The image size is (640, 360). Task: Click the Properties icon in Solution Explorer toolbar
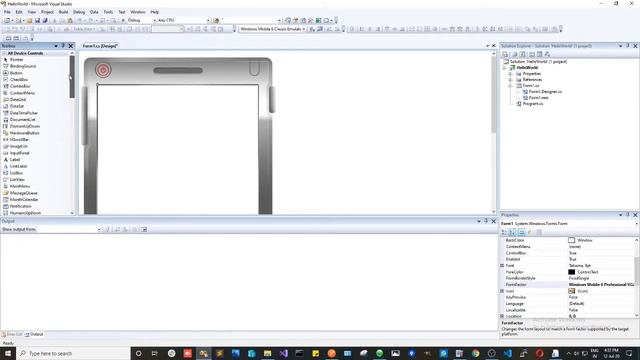(x=505, y=54)
